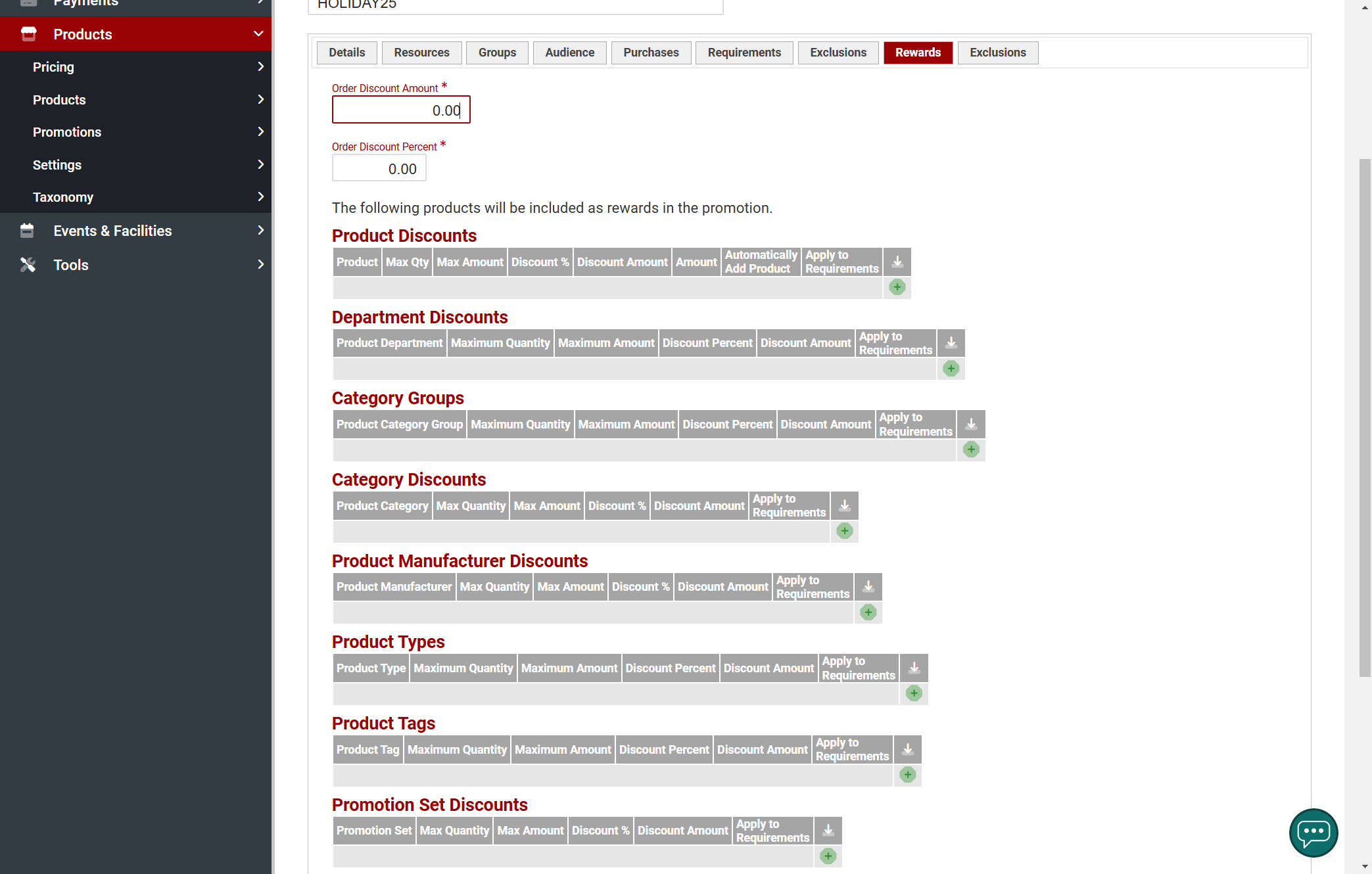Open the Exclusions tab before Rewards
This screenshot has height=874, width=1372.
[838, 53]
